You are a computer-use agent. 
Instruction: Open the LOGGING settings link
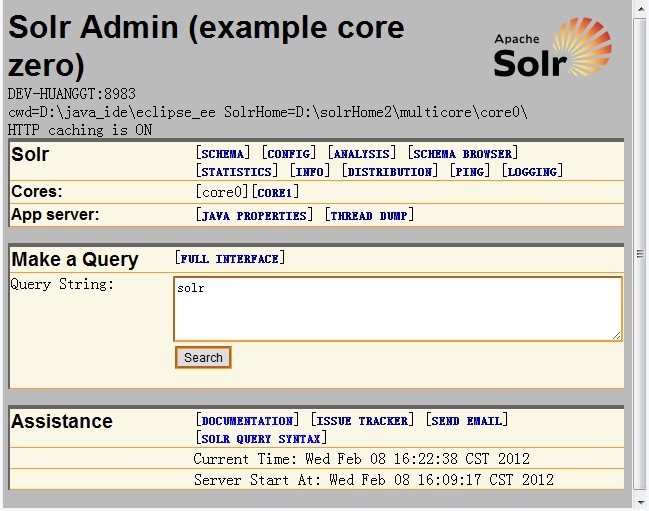(532, 171)
